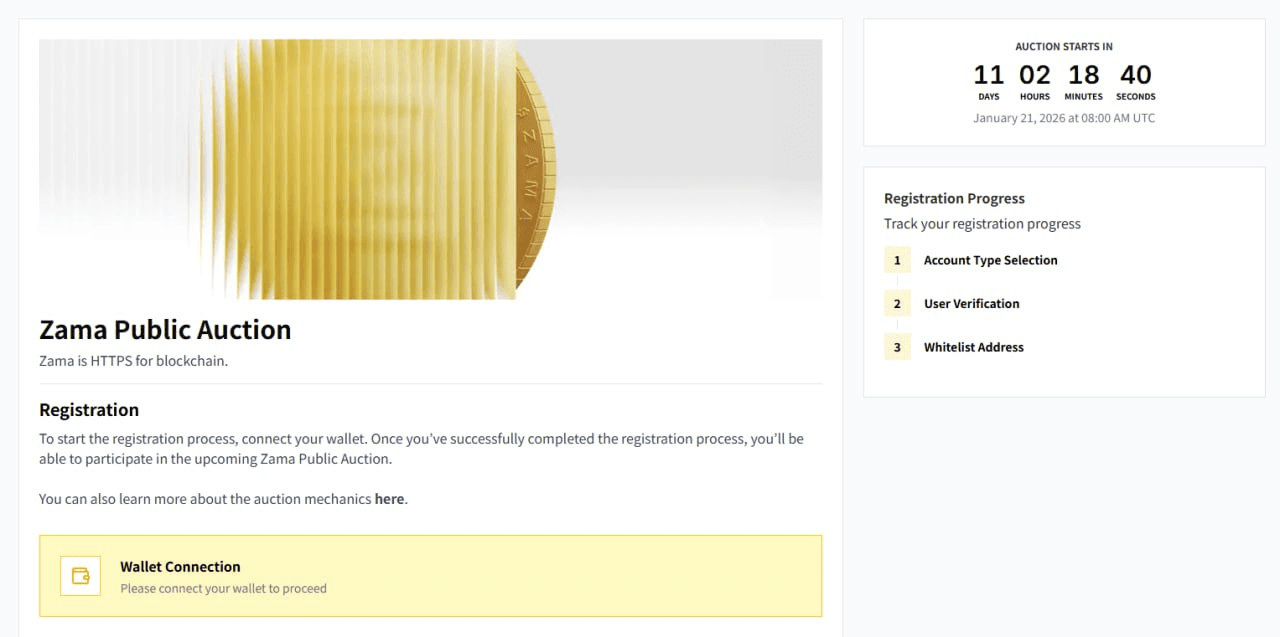Click the January 21, 2026 auction date
Image resolution: width=1280 pixels, height=637 pixels.
coord(1064,118)
